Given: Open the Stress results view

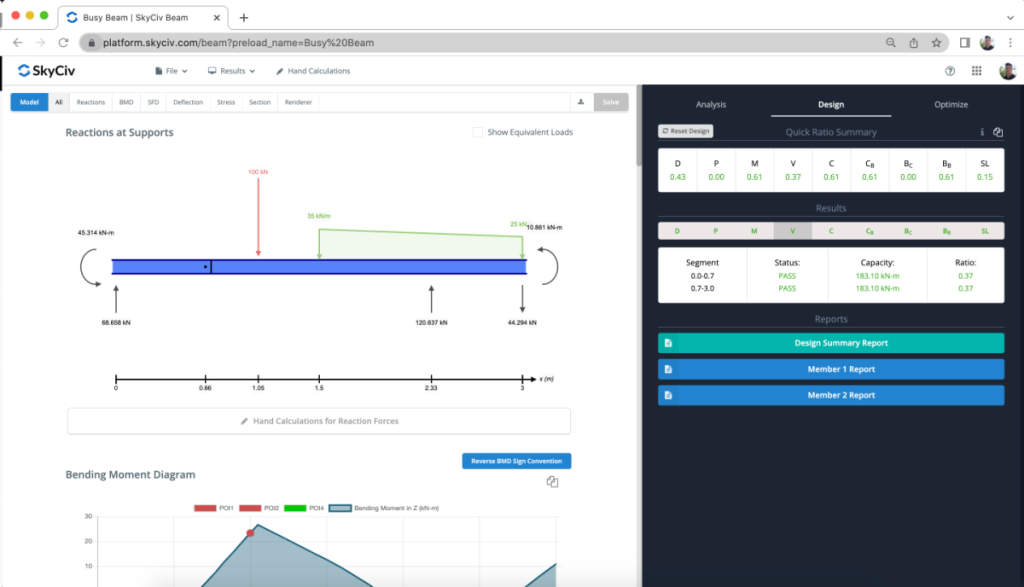Looking at the screenshot, I should 226,102.
